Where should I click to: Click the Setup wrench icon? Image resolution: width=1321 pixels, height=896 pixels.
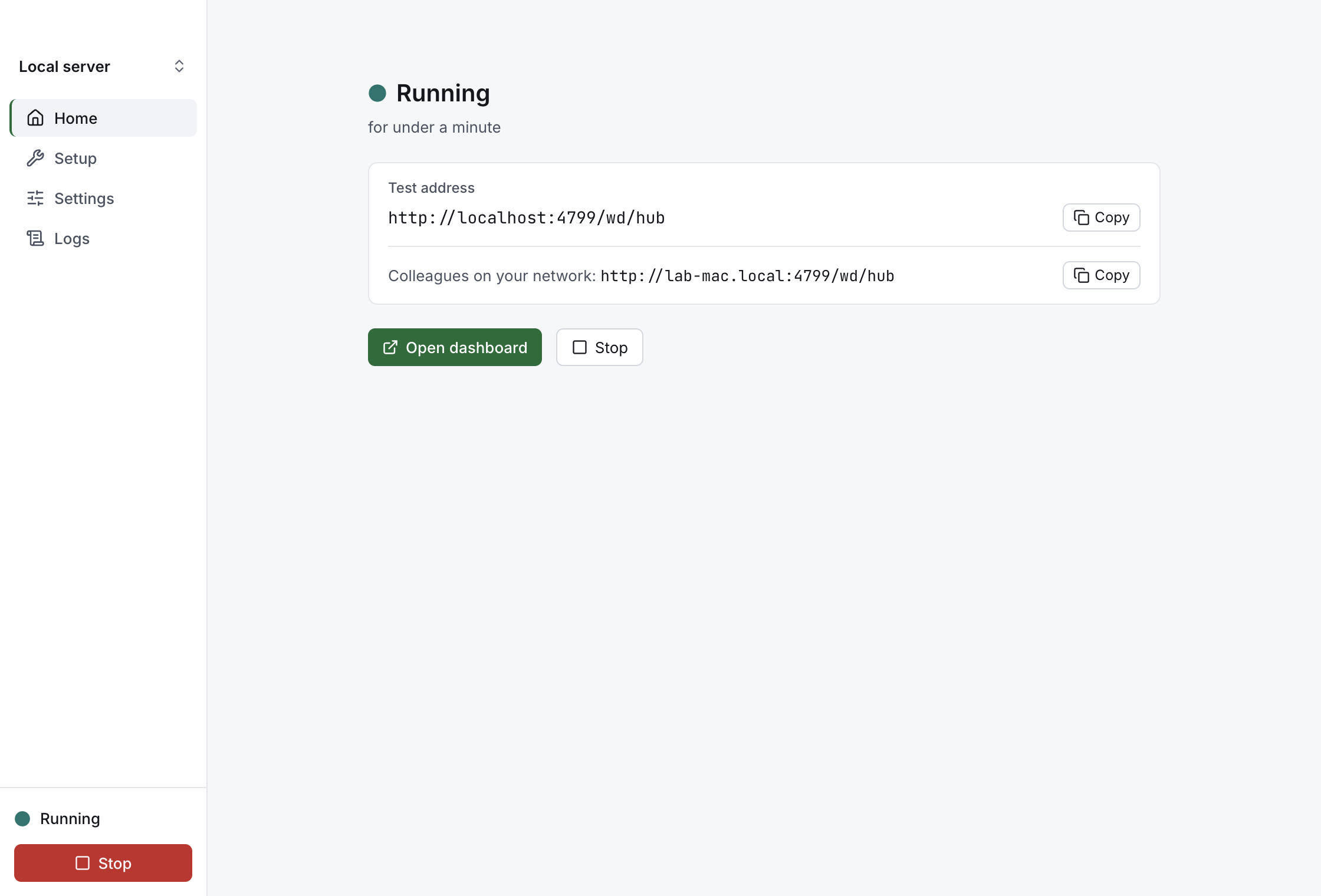[35, 158]
